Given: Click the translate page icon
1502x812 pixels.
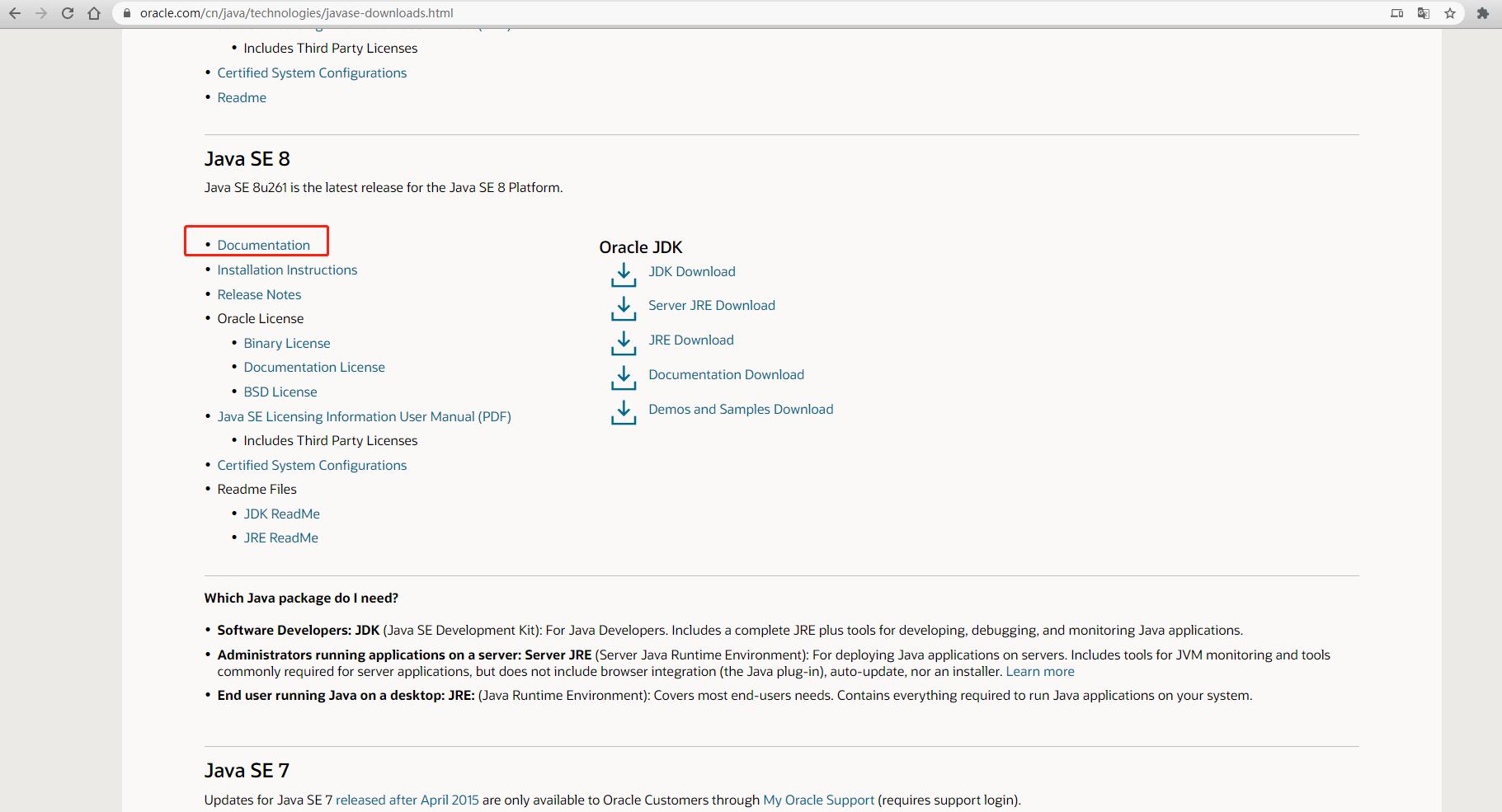Looking at the screenshot, I should click(1424, 13).
